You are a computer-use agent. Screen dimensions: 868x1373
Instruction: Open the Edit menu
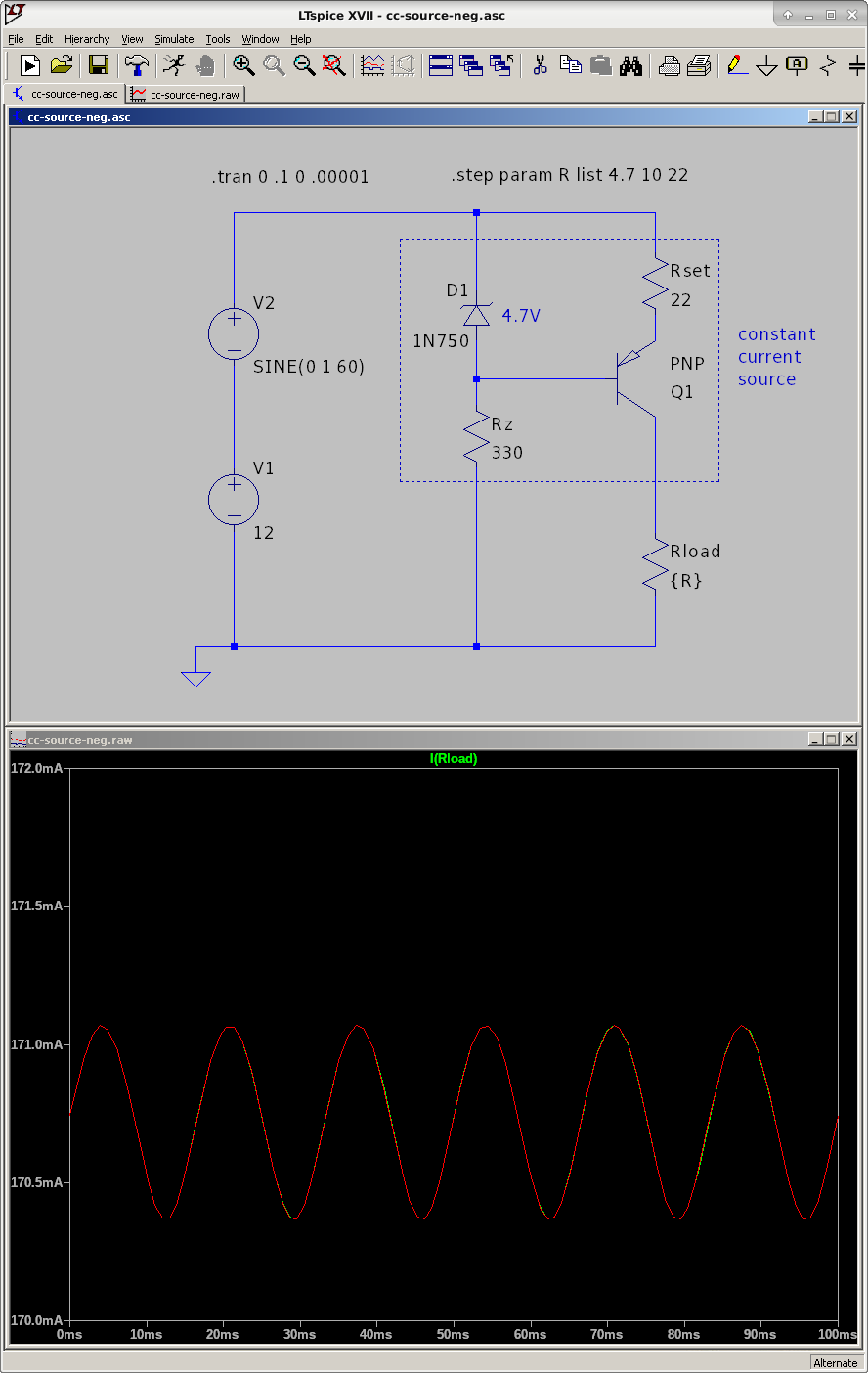point(44,39)
